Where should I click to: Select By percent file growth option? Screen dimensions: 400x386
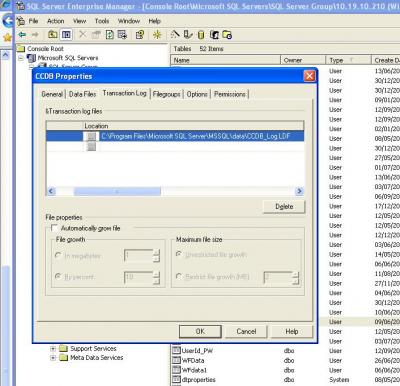point(58,276)
